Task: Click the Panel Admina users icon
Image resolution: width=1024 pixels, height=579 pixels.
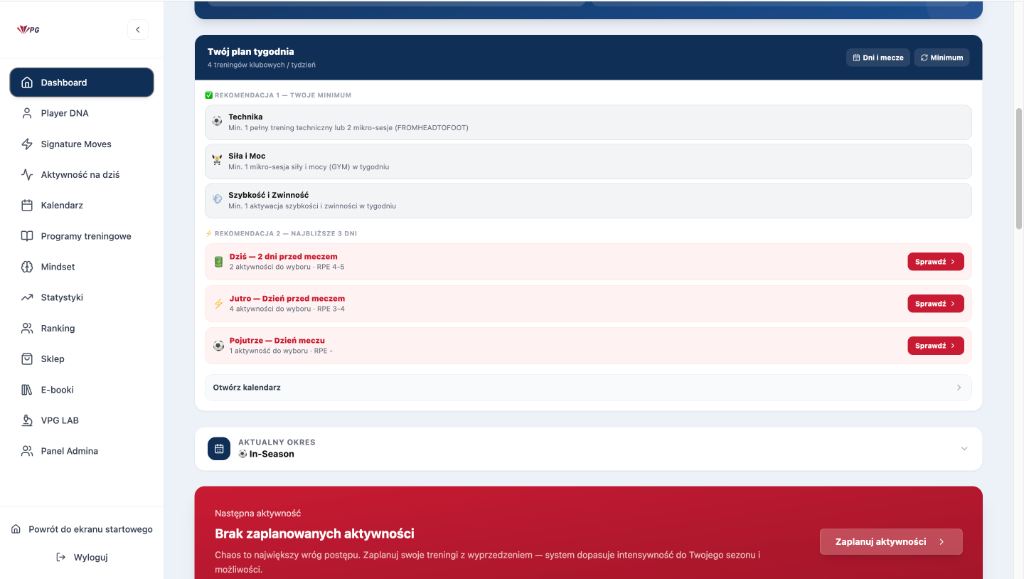Action: (x=27, y=451)
